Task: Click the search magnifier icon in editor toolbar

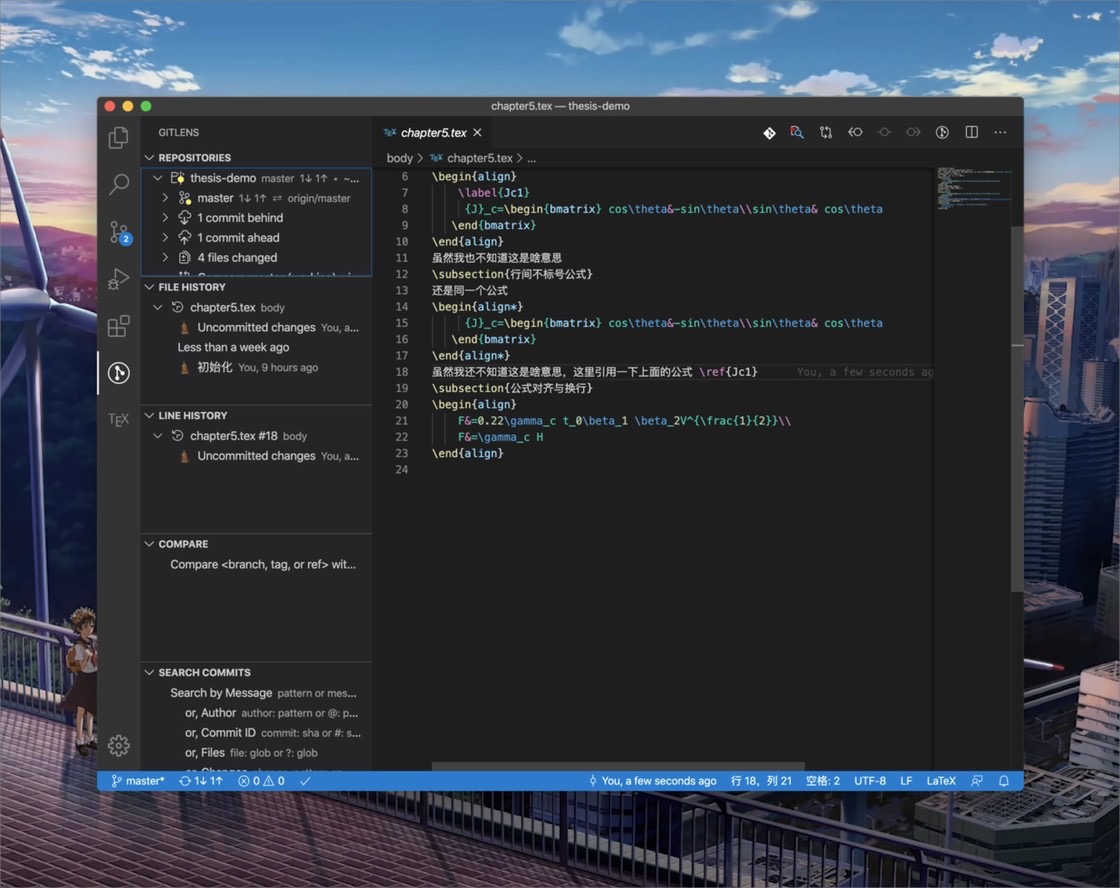Action: pyautogui.click(x=796, y=132)
